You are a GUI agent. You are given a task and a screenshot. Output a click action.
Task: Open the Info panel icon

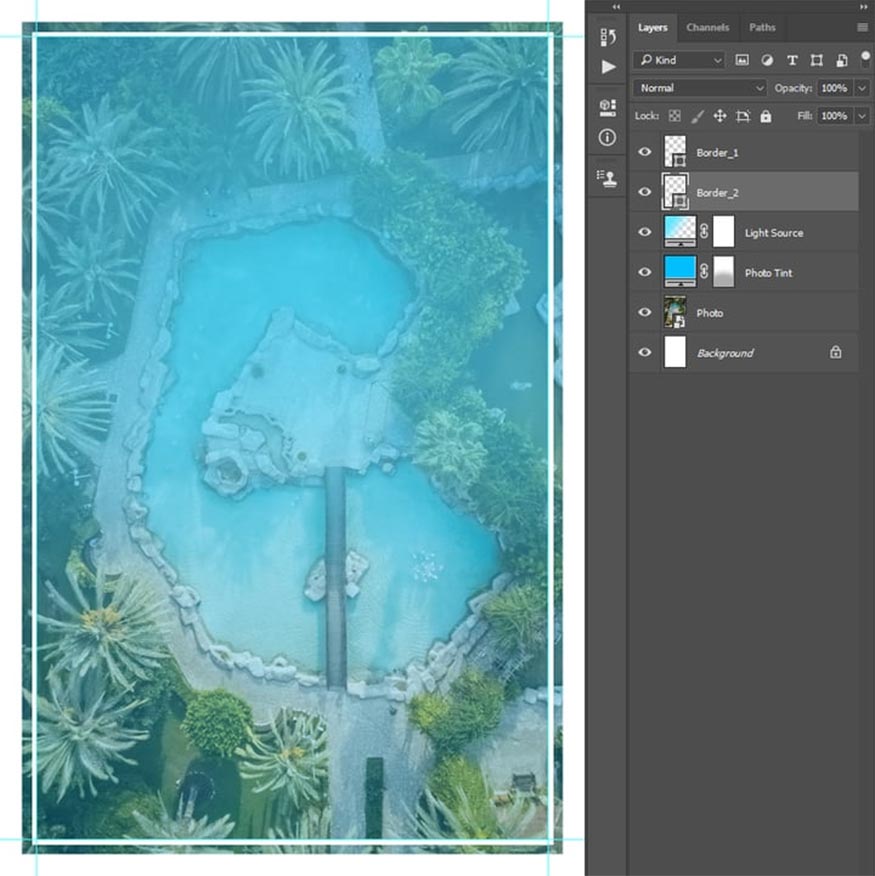click(607, 137)
